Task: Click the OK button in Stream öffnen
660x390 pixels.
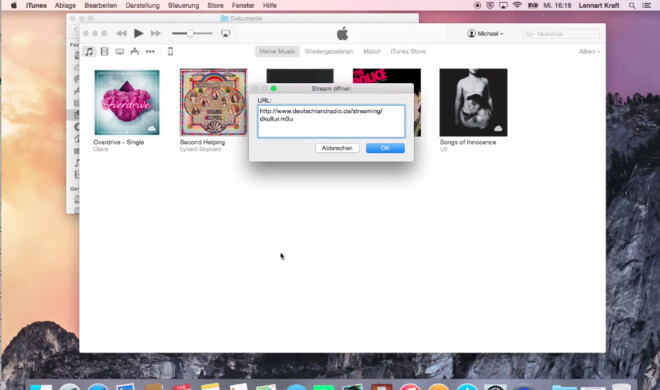Action: tap(385, 148)
